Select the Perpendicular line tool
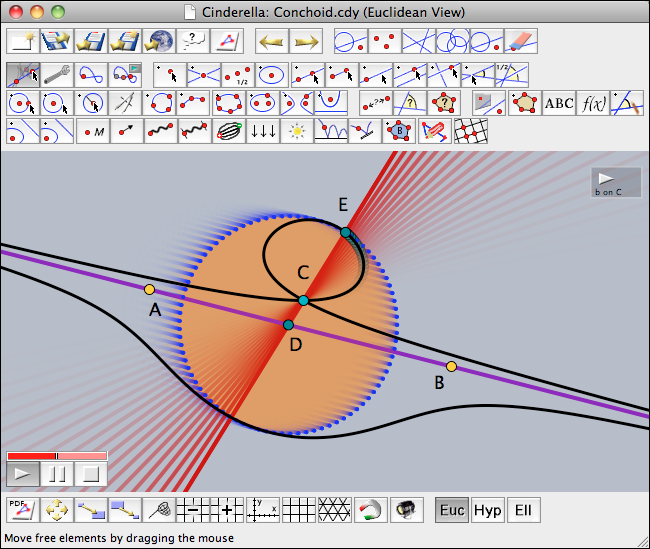 coord(444,75)
